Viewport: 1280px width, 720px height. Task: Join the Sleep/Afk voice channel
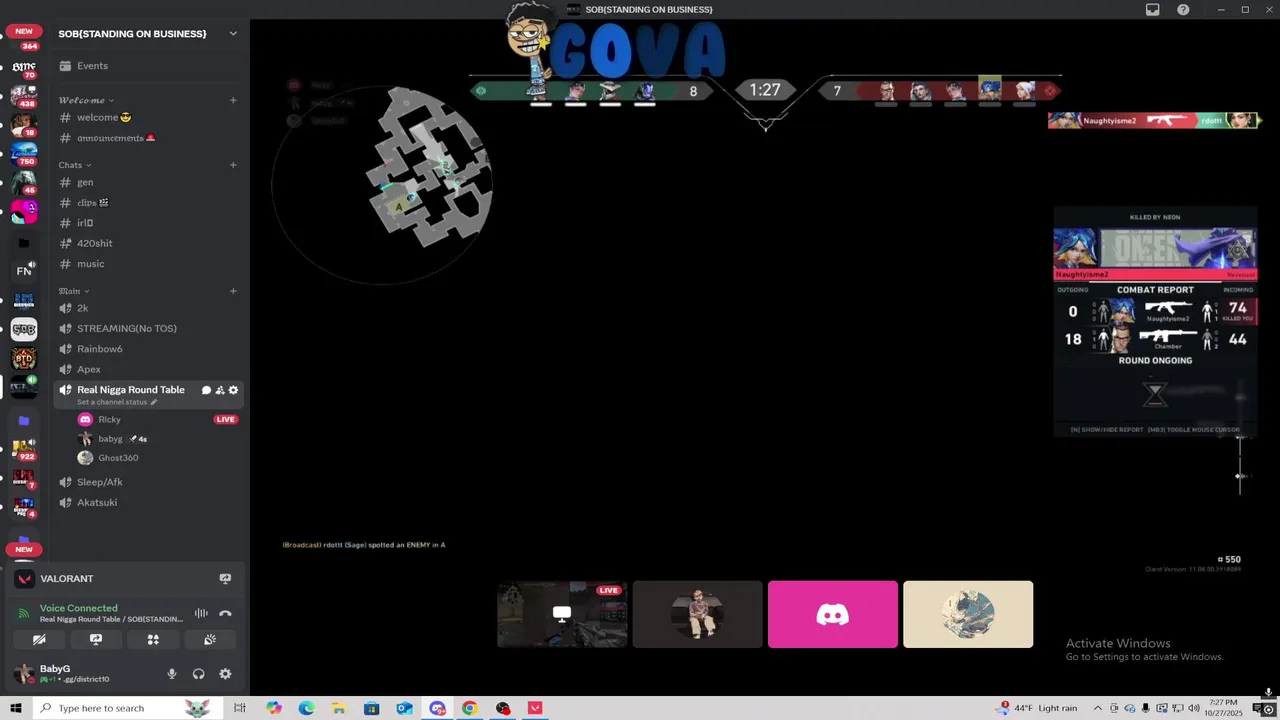(148, 482)
